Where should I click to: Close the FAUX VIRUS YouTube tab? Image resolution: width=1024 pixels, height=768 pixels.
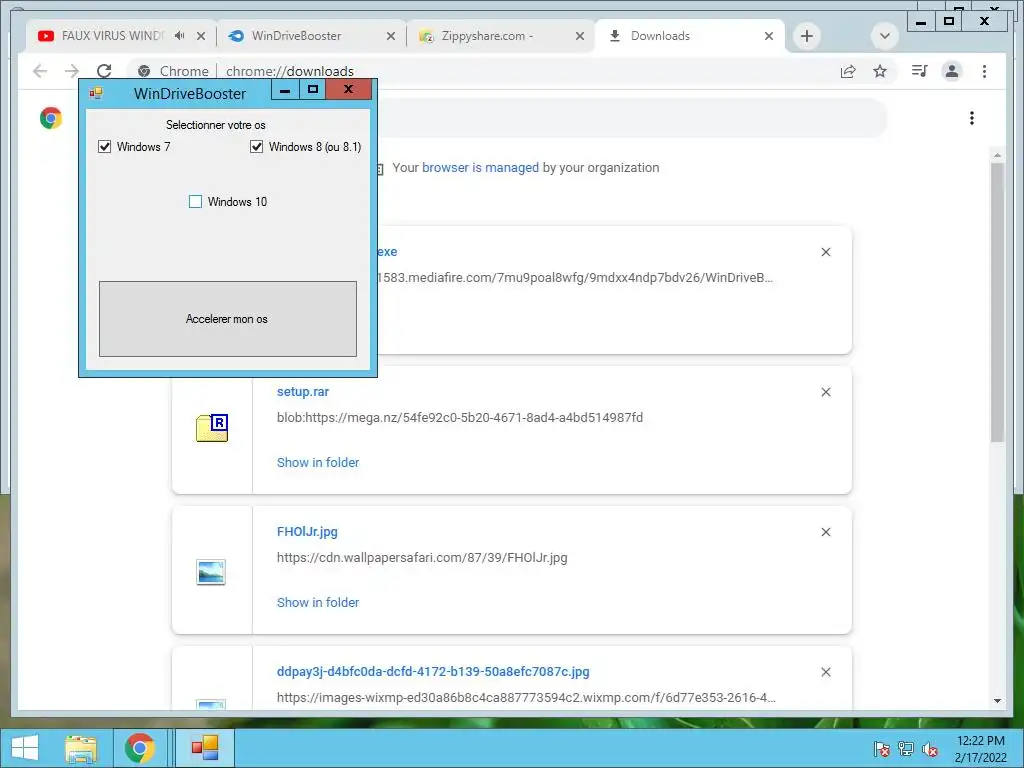pos(201,36)
